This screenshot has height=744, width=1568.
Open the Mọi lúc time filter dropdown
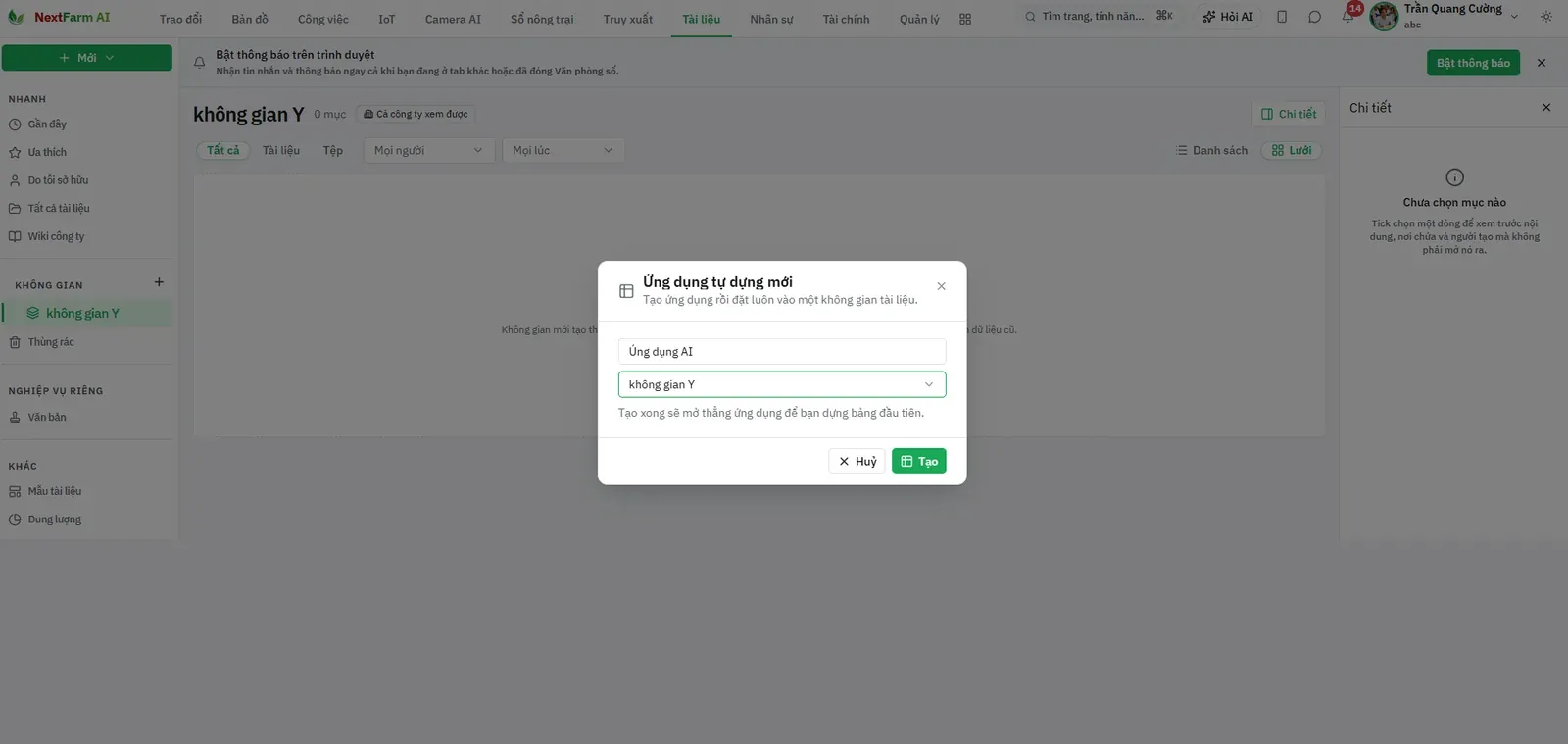coord(563,150)
